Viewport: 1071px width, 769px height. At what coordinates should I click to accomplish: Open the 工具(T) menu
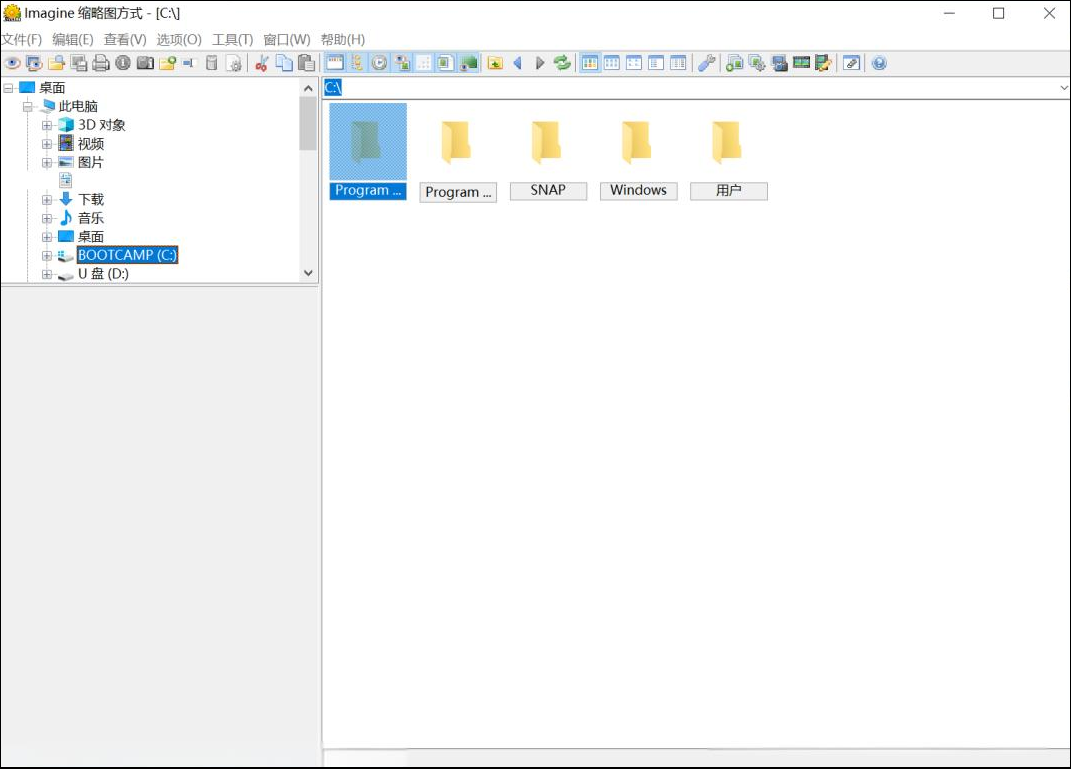point(232,40)
